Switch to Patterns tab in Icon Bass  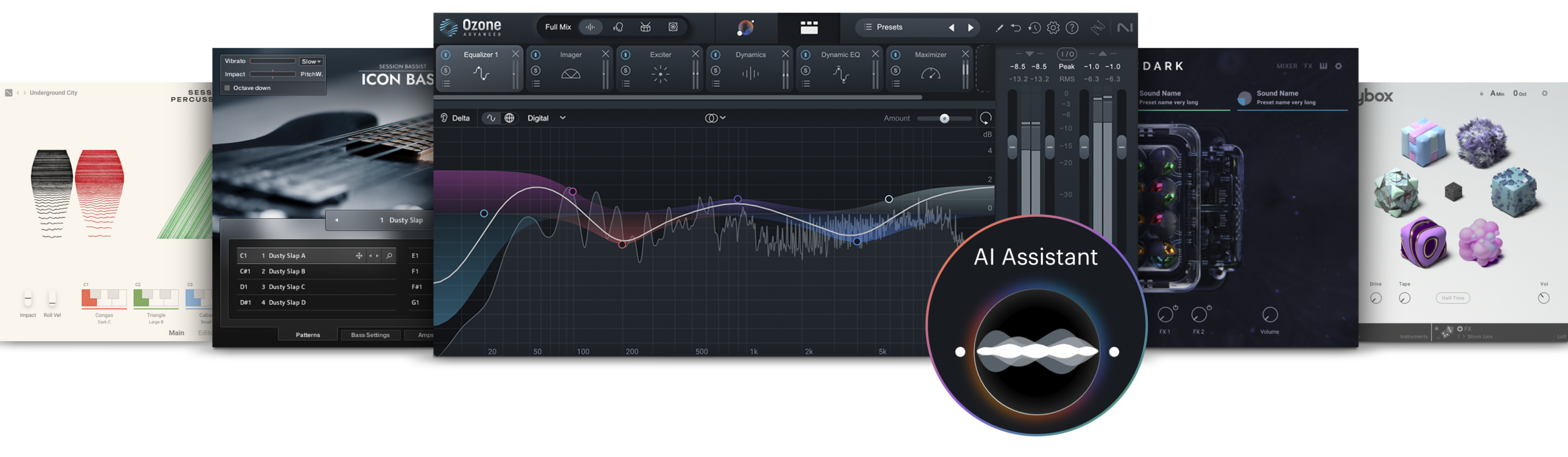(x=308, y=335)
